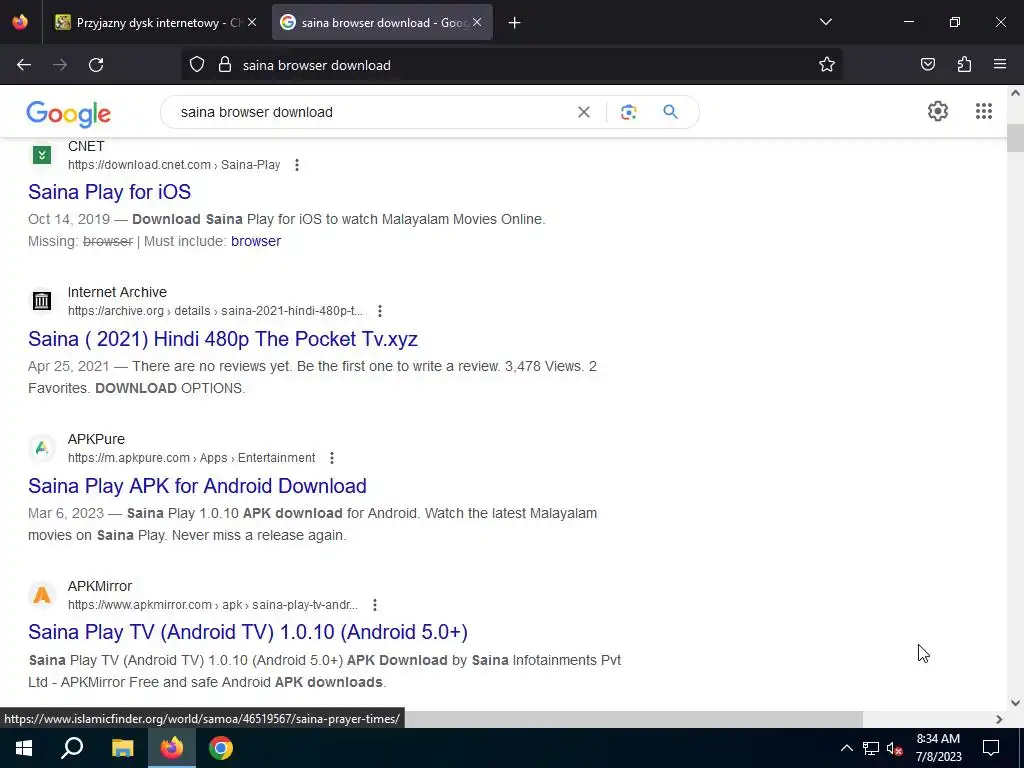Click the www.apkmirror.com URL text

pyautogui.click(x=213, y=605)
